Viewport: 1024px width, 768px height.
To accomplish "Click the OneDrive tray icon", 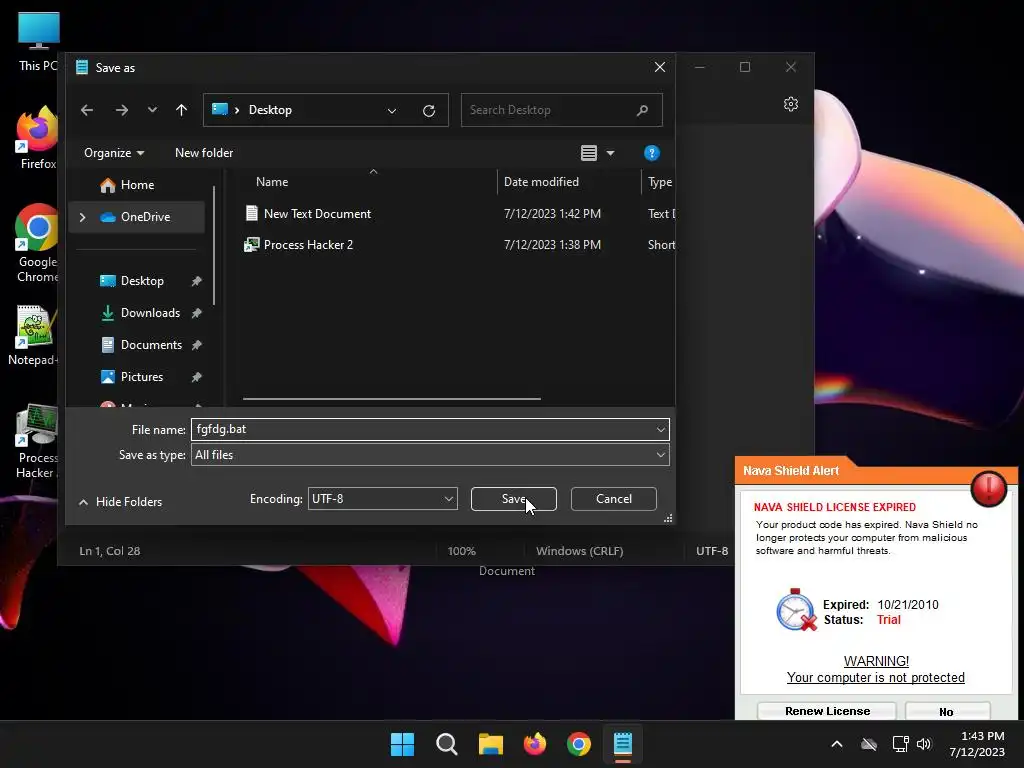I will click(869, 744).
